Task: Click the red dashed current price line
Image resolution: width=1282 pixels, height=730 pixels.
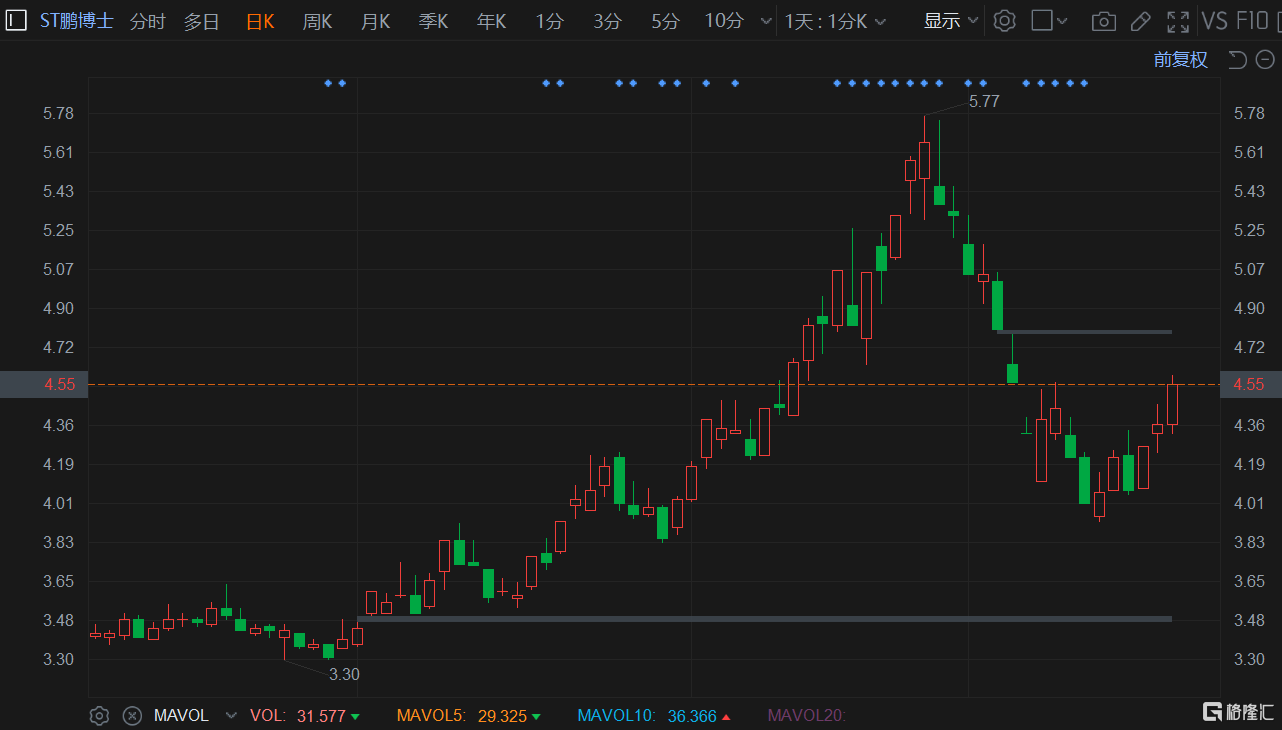Action: tap(654, 384)
